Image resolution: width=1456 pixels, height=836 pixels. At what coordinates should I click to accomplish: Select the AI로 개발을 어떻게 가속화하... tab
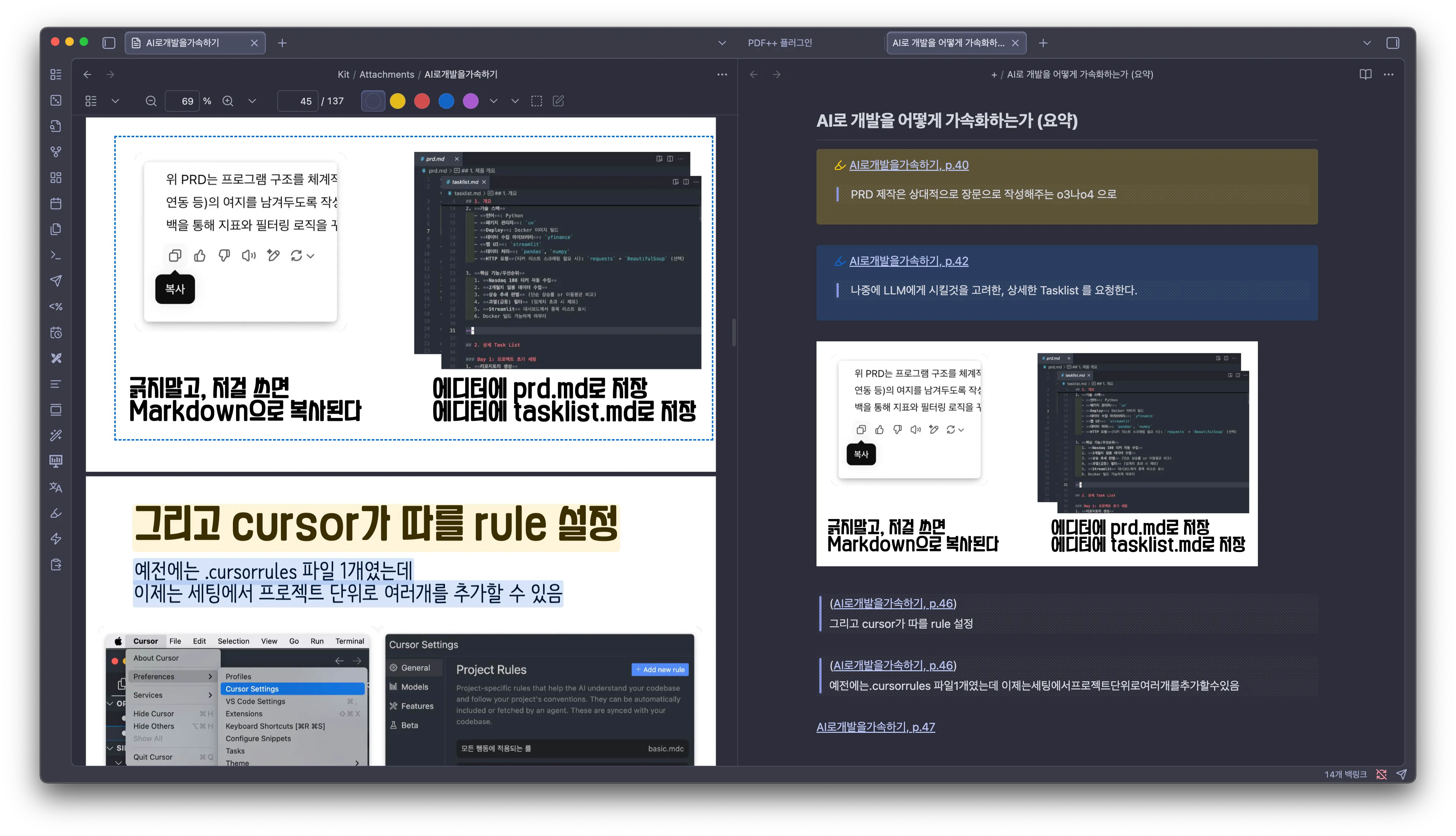[956, 43]
